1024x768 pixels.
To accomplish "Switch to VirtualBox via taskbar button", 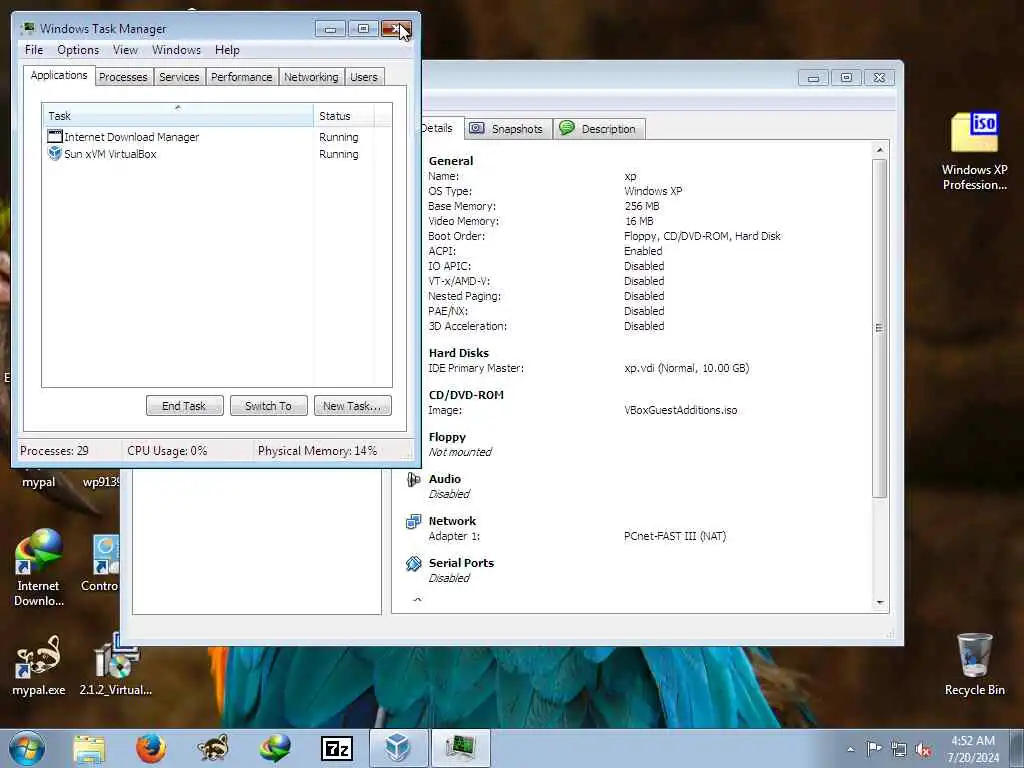I will click(x=398, y=748).
